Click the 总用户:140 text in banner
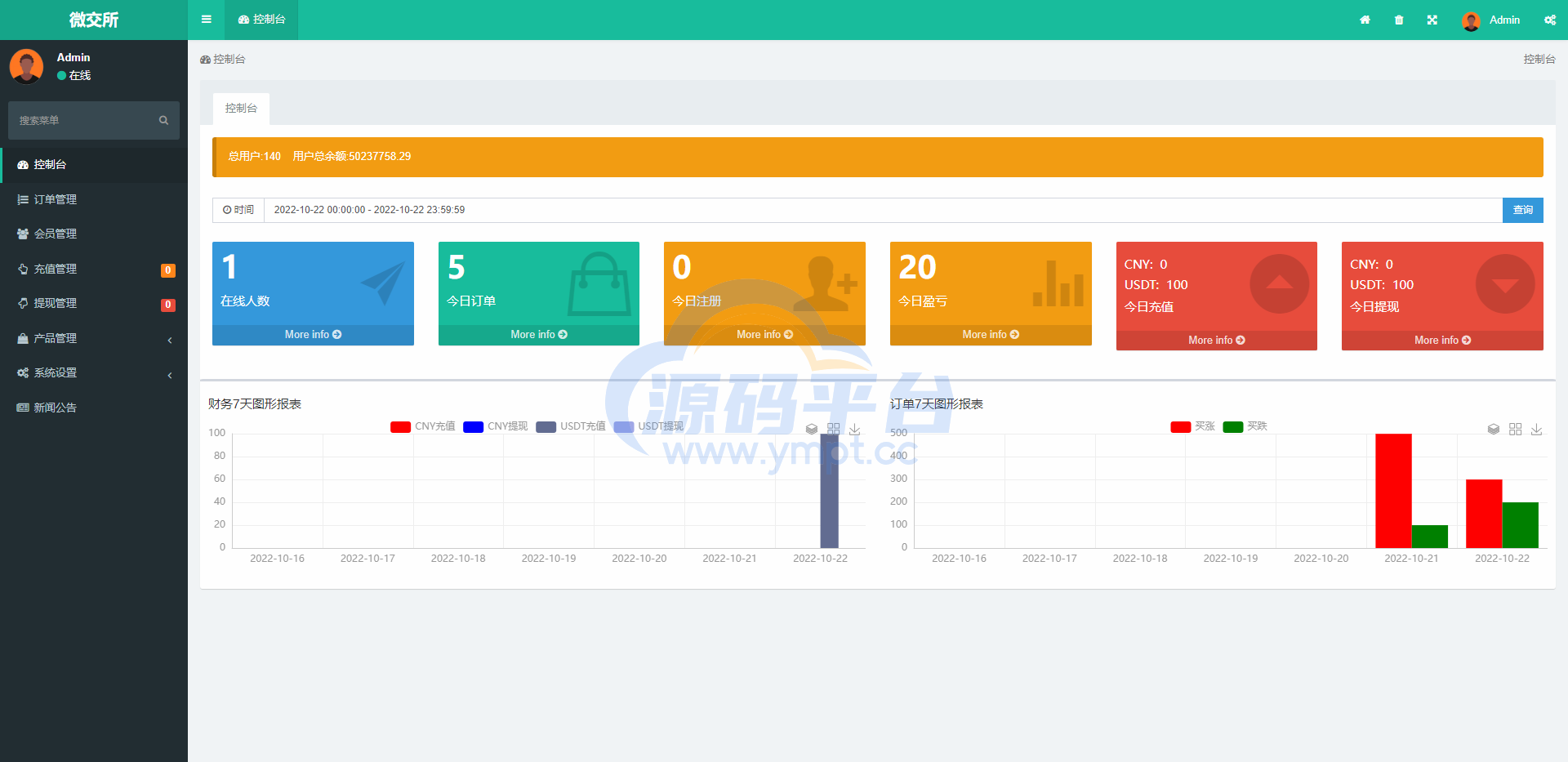 255,156
